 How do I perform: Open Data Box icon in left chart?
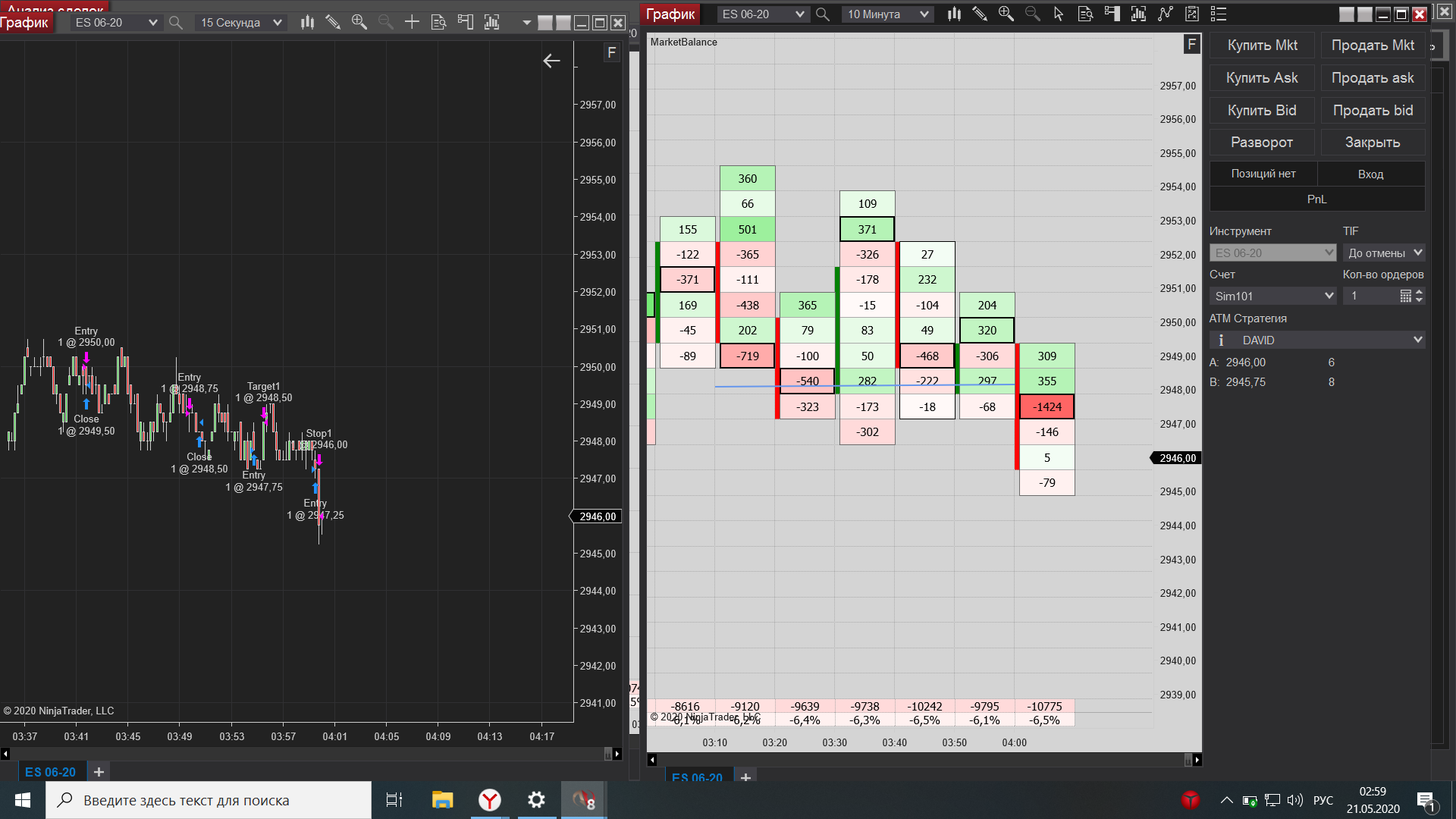tap(438, 23)
